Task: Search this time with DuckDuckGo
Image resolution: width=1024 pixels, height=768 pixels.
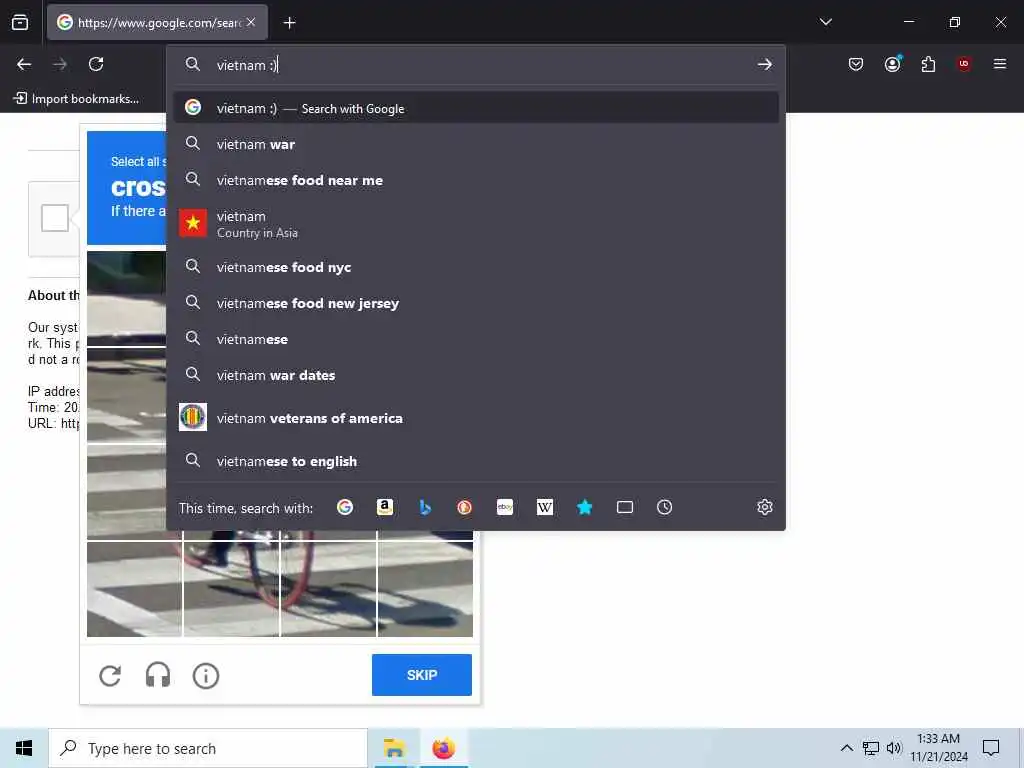Action: [464, 507]
